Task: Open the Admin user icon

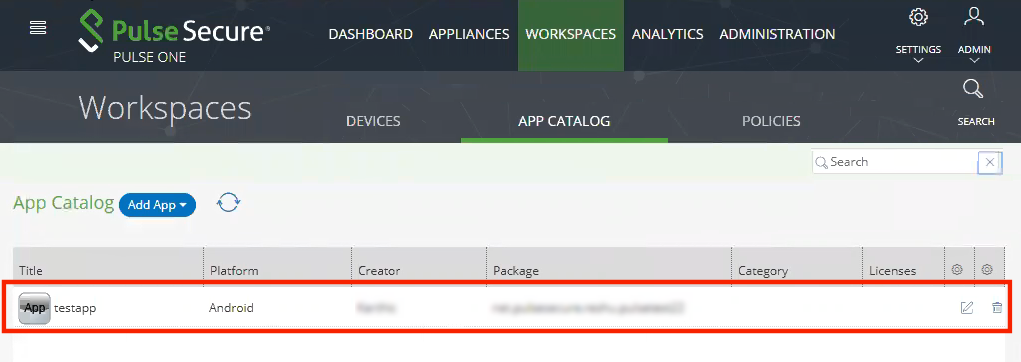Action: click(974, 17)
